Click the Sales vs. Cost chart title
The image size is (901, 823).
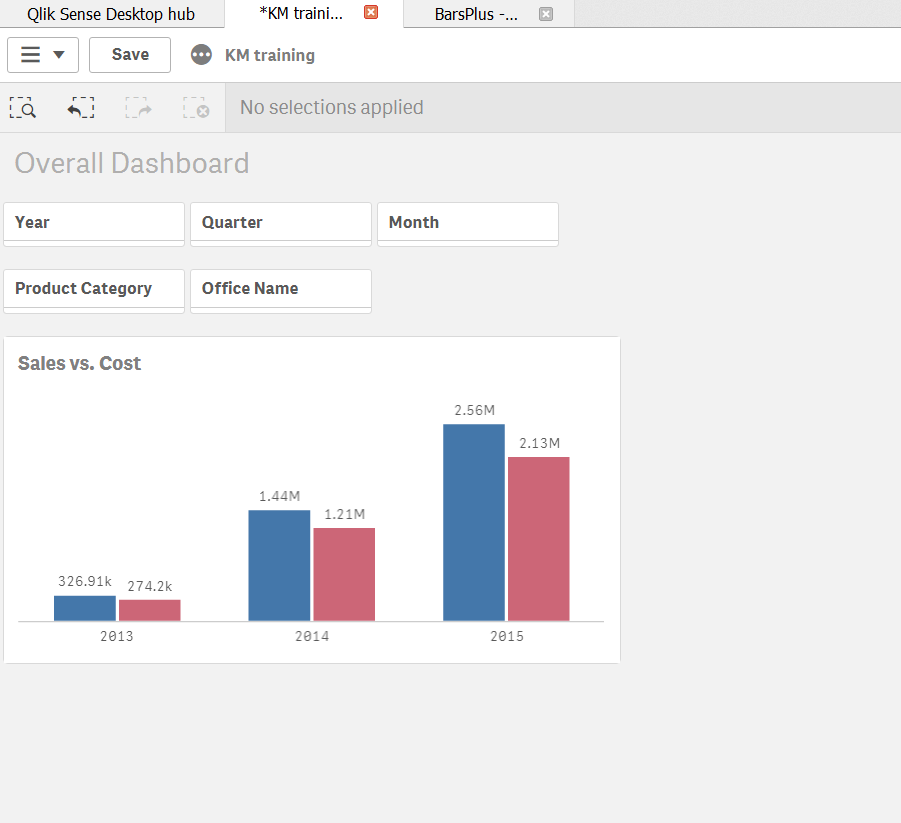(x=79, y=363)
